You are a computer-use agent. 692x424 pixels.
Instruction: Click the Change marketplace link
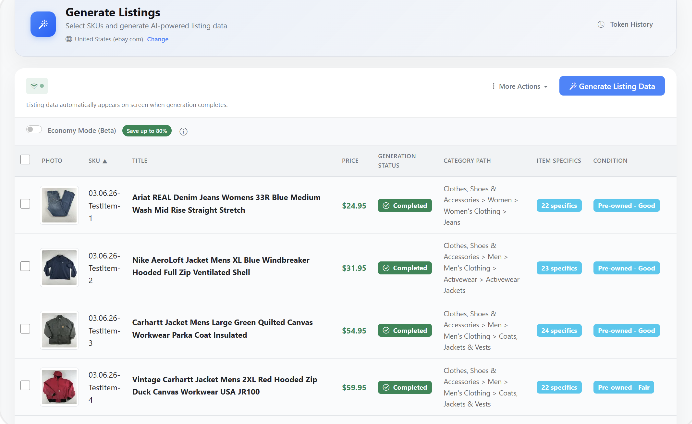point(158,39)
